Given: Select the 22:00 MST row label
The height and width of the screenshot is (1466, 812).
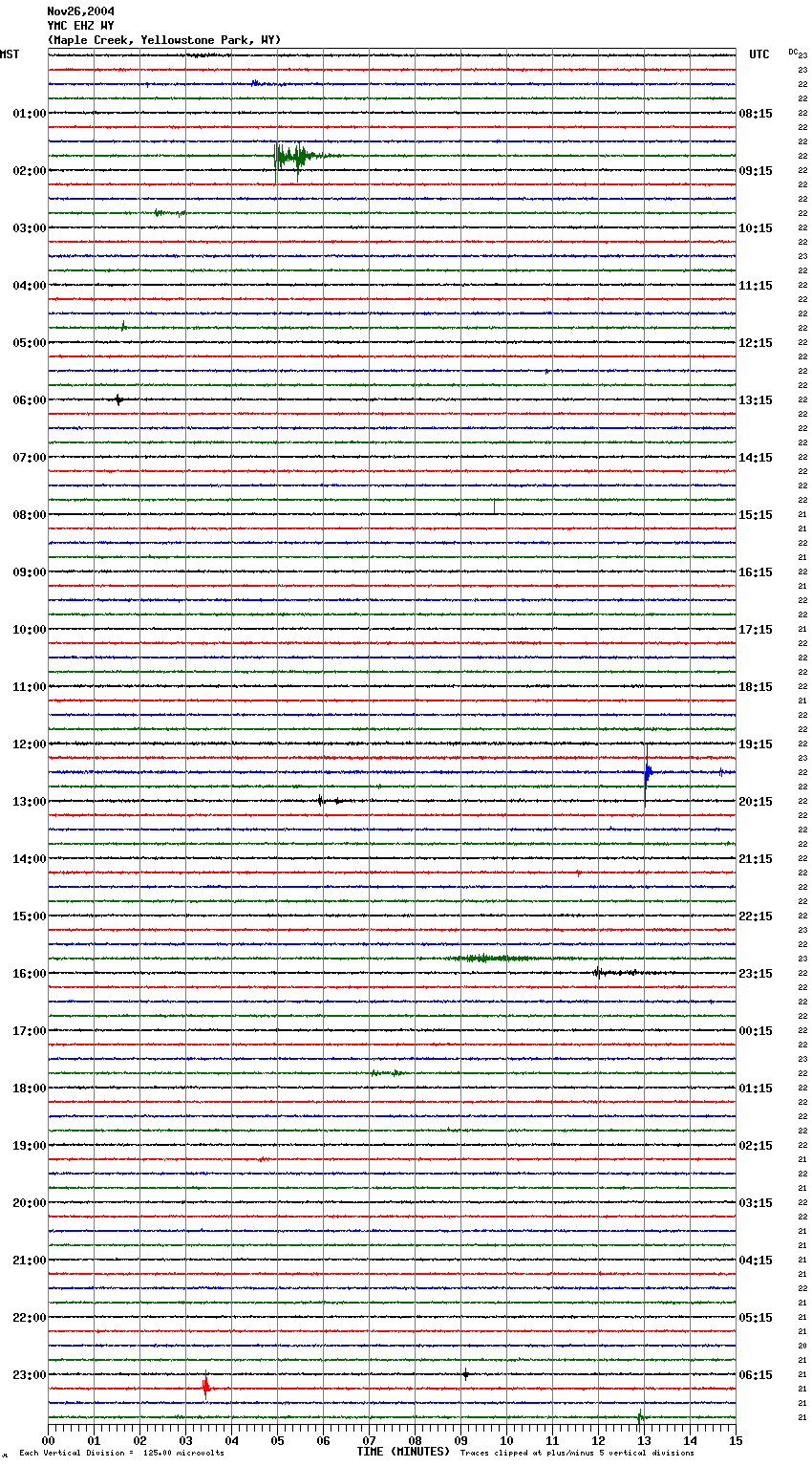Looking at the screenshot, I should coord(30,1318).
